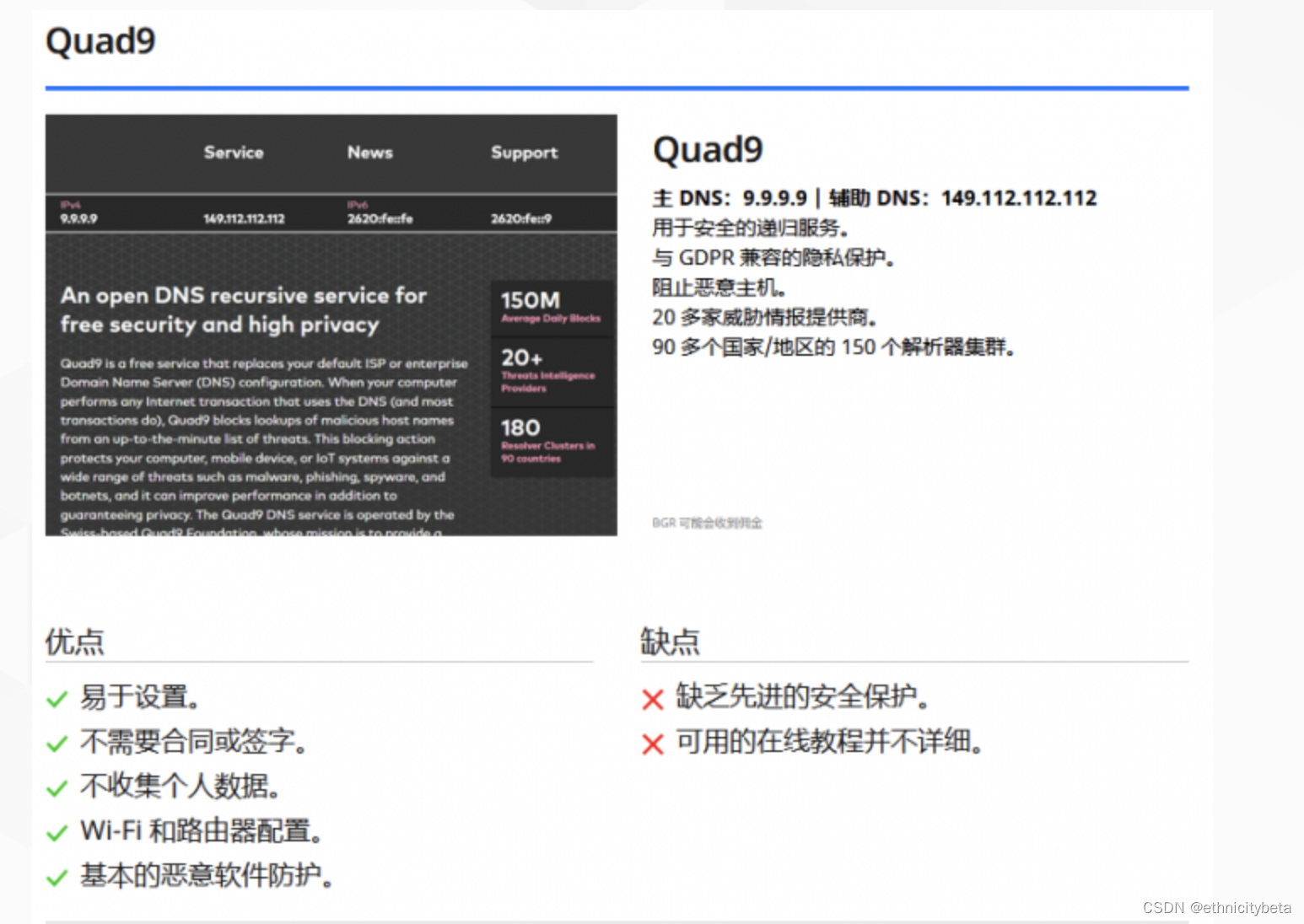Select the IPv6 address 2620:fe::fe
This screenshot has height=924, width=1304.
pos(380,218)
